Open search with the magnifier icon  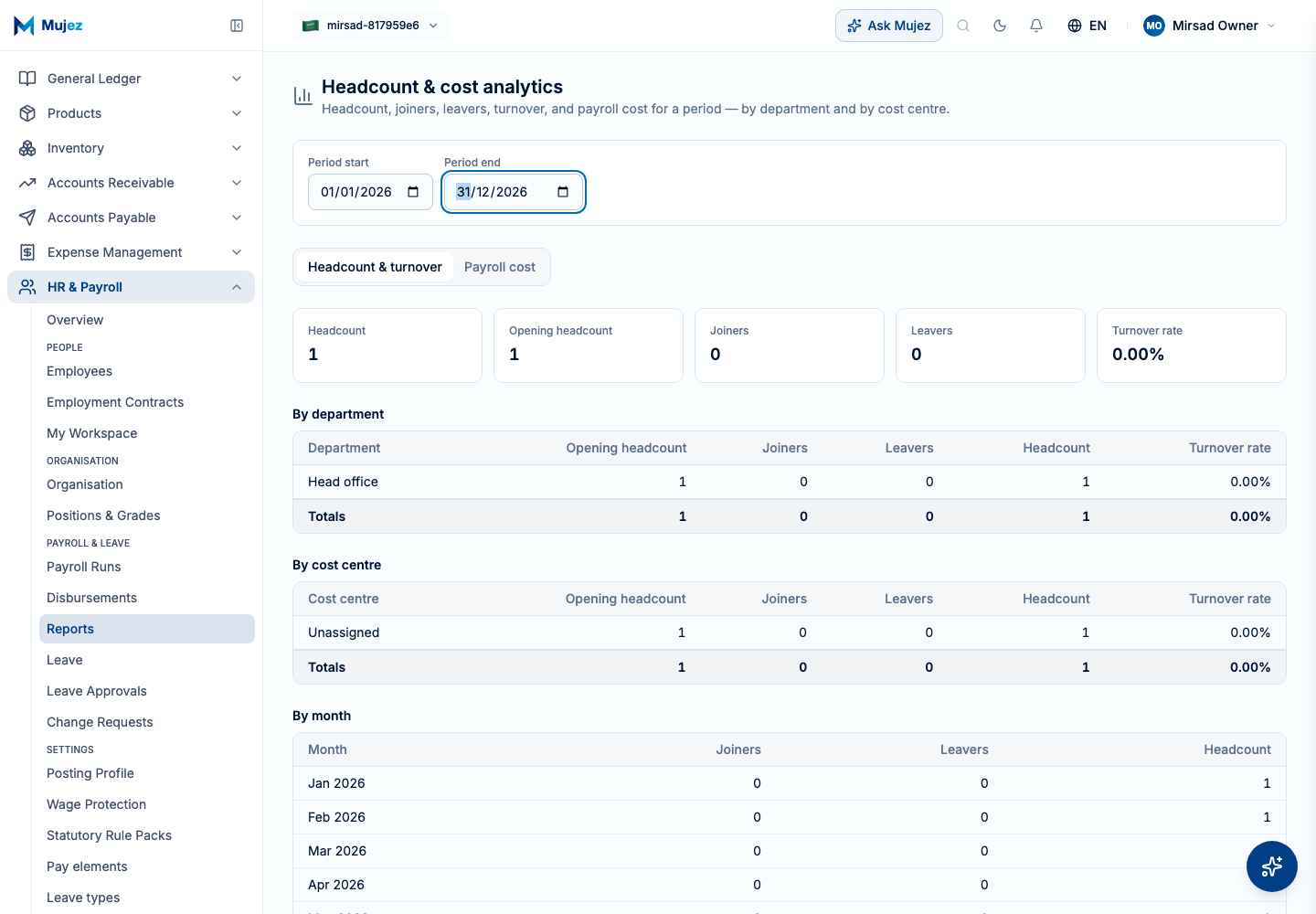tap(963, 26)
